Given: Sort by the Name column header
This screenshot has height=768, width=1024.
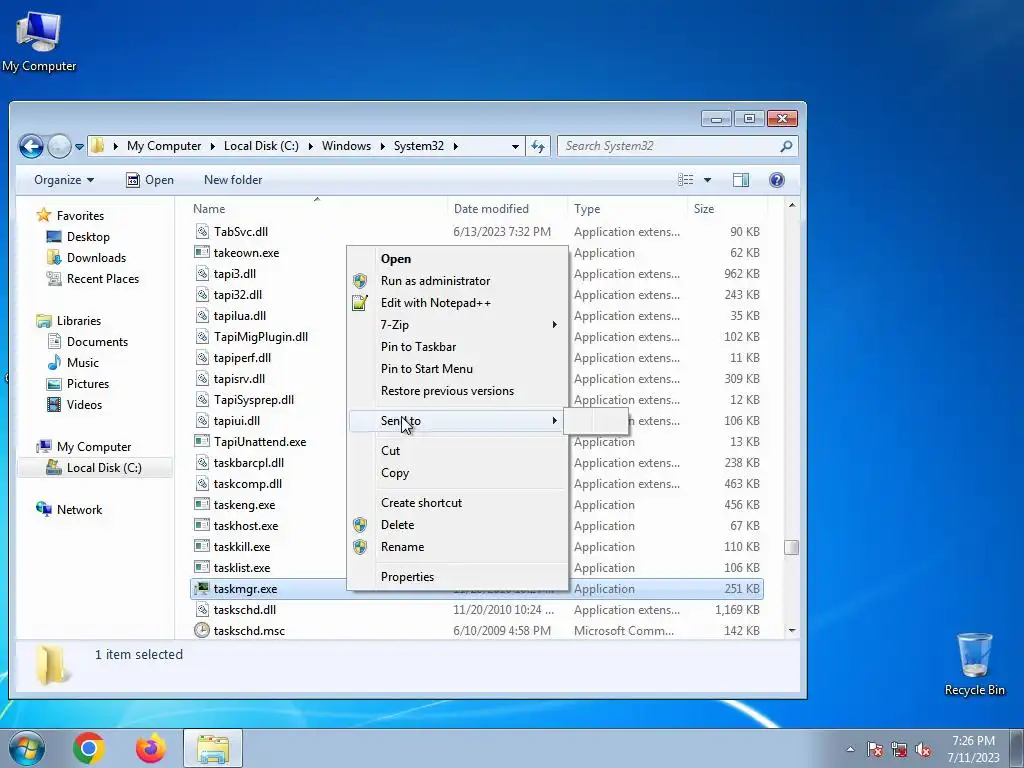Looking at the screenshot, I should pos(317,209).
